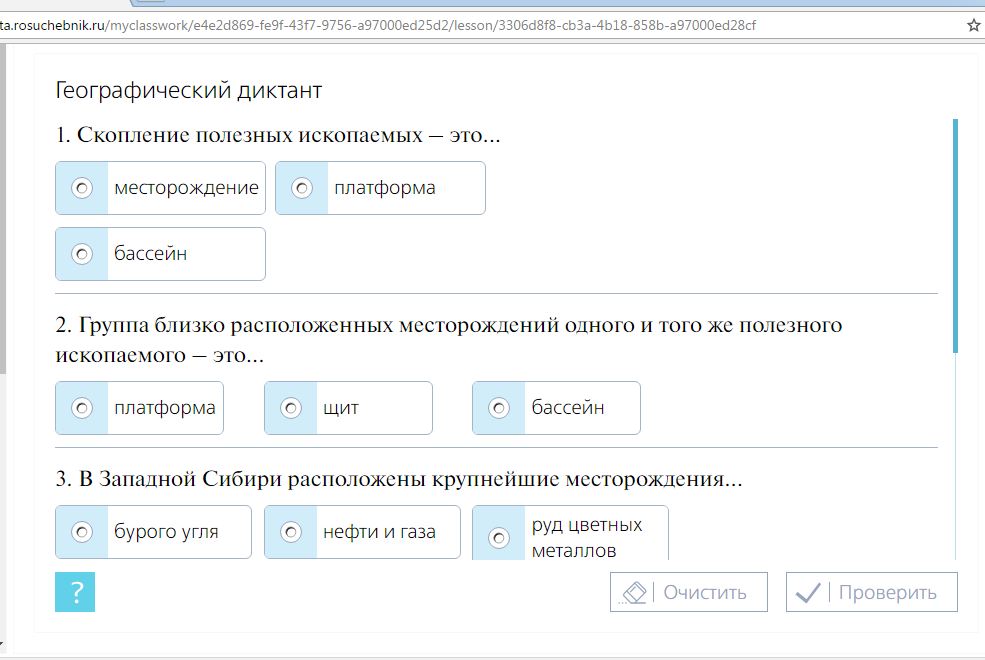Click question 3 text 'В Западной Сибири'

coord(180,479)
